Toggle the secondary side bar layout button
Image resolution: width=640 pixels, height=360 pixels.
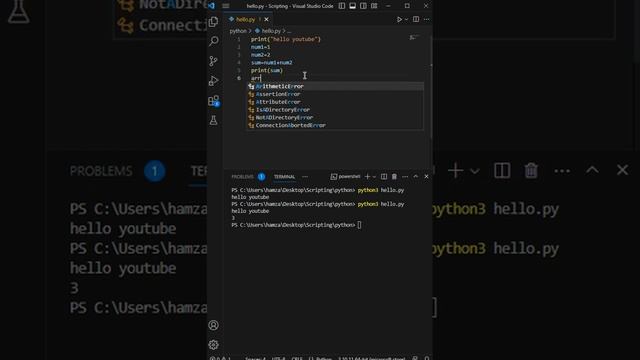pyautogui.click(x=363, y=6)
